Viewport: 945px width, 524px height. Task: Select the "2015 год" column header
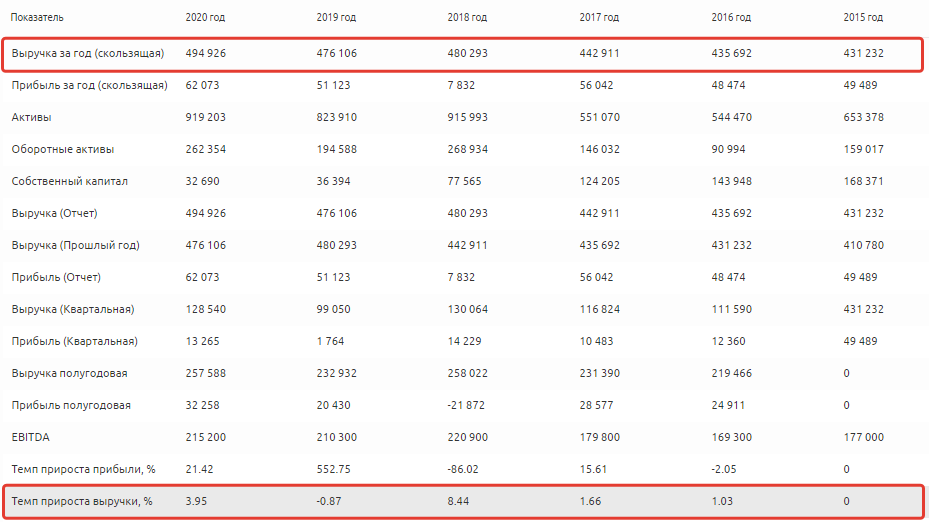click(x=862, y=18)
